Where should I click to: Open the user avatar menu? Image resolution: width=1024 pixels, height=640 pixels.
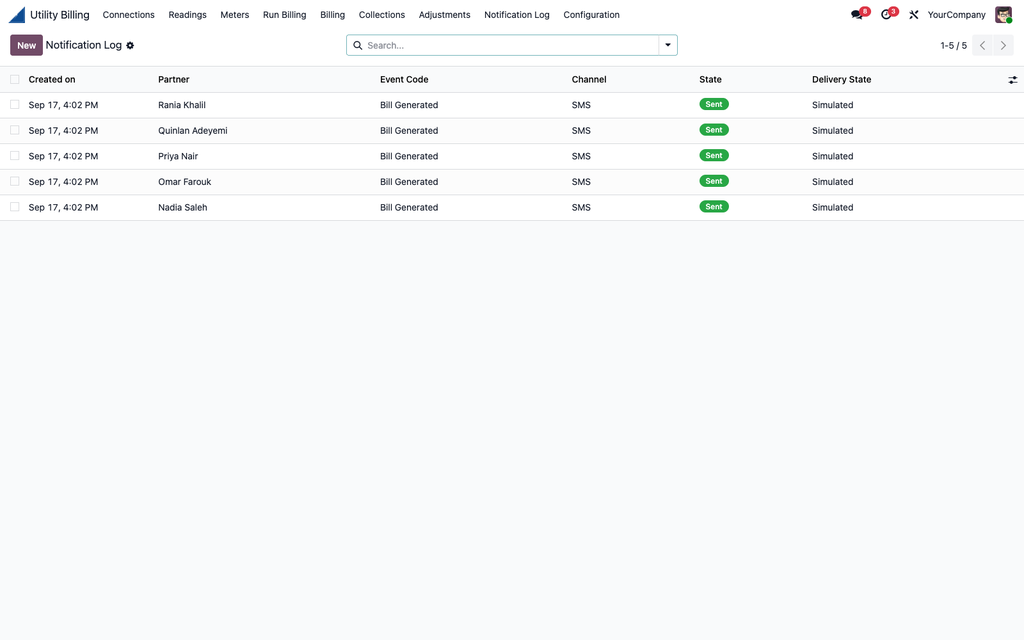pos(1003,14)
